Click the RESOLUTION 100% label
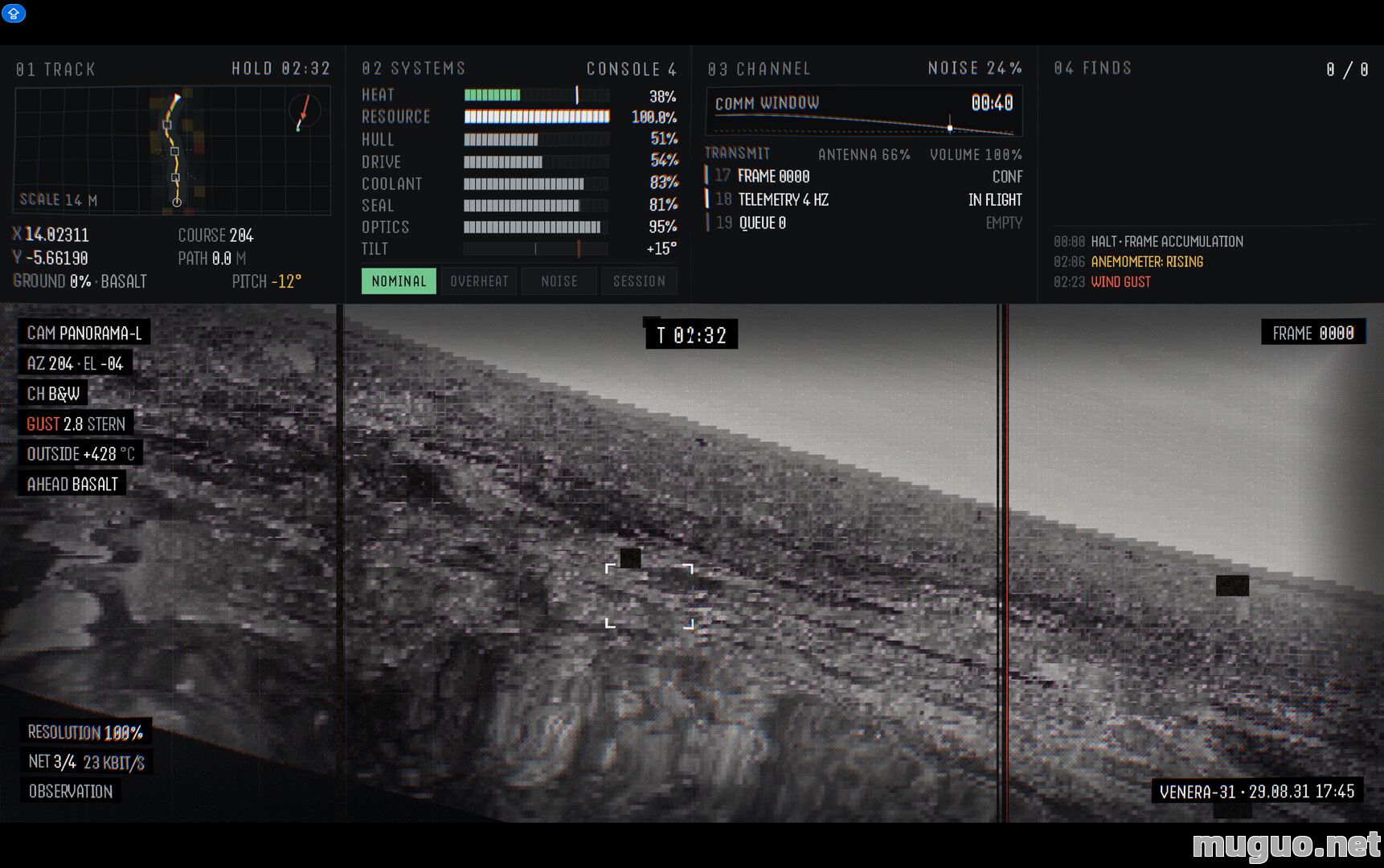 85,732
